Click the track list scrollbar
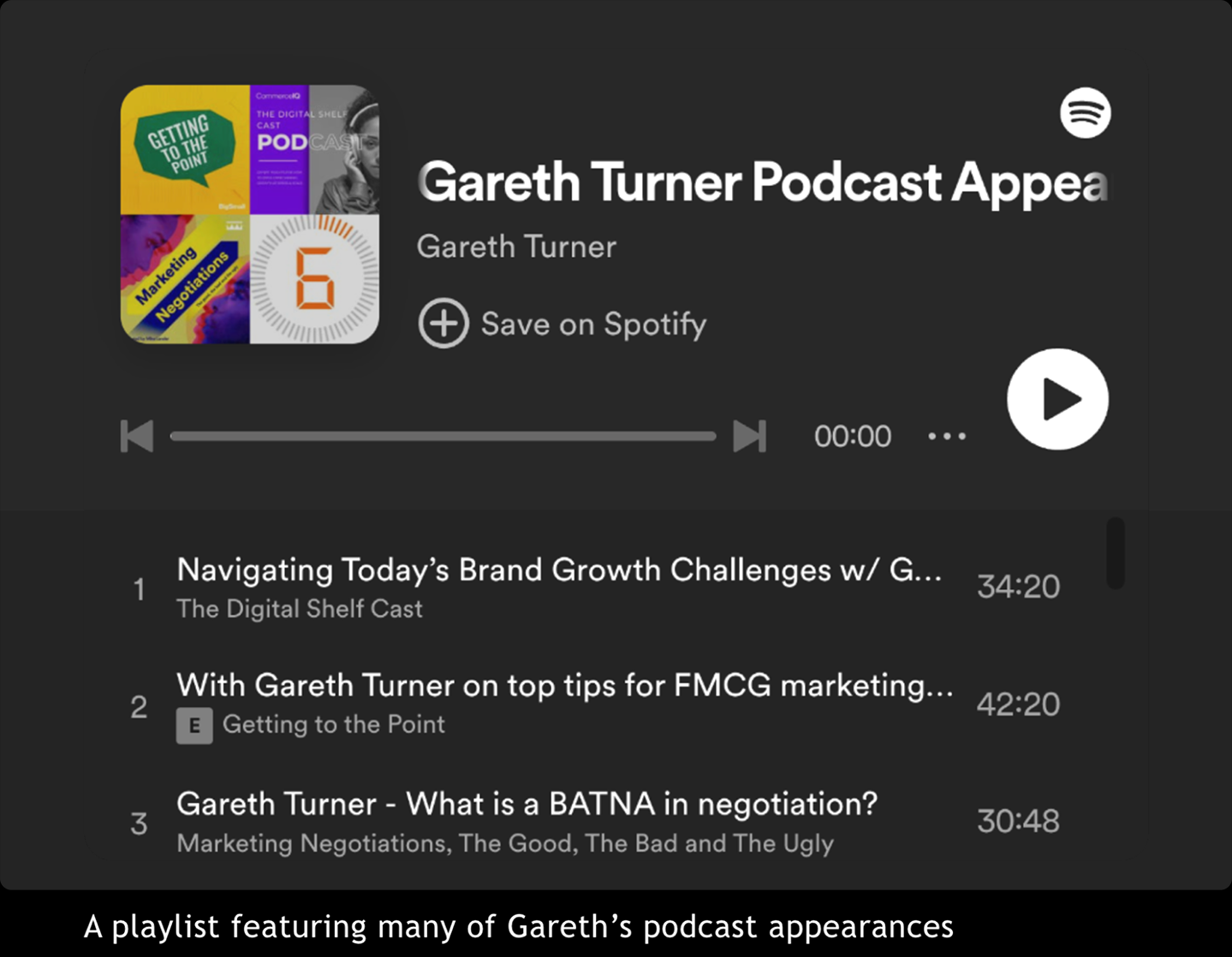The height and width of the screenshot is (957, 1232). coord(1115,553)
